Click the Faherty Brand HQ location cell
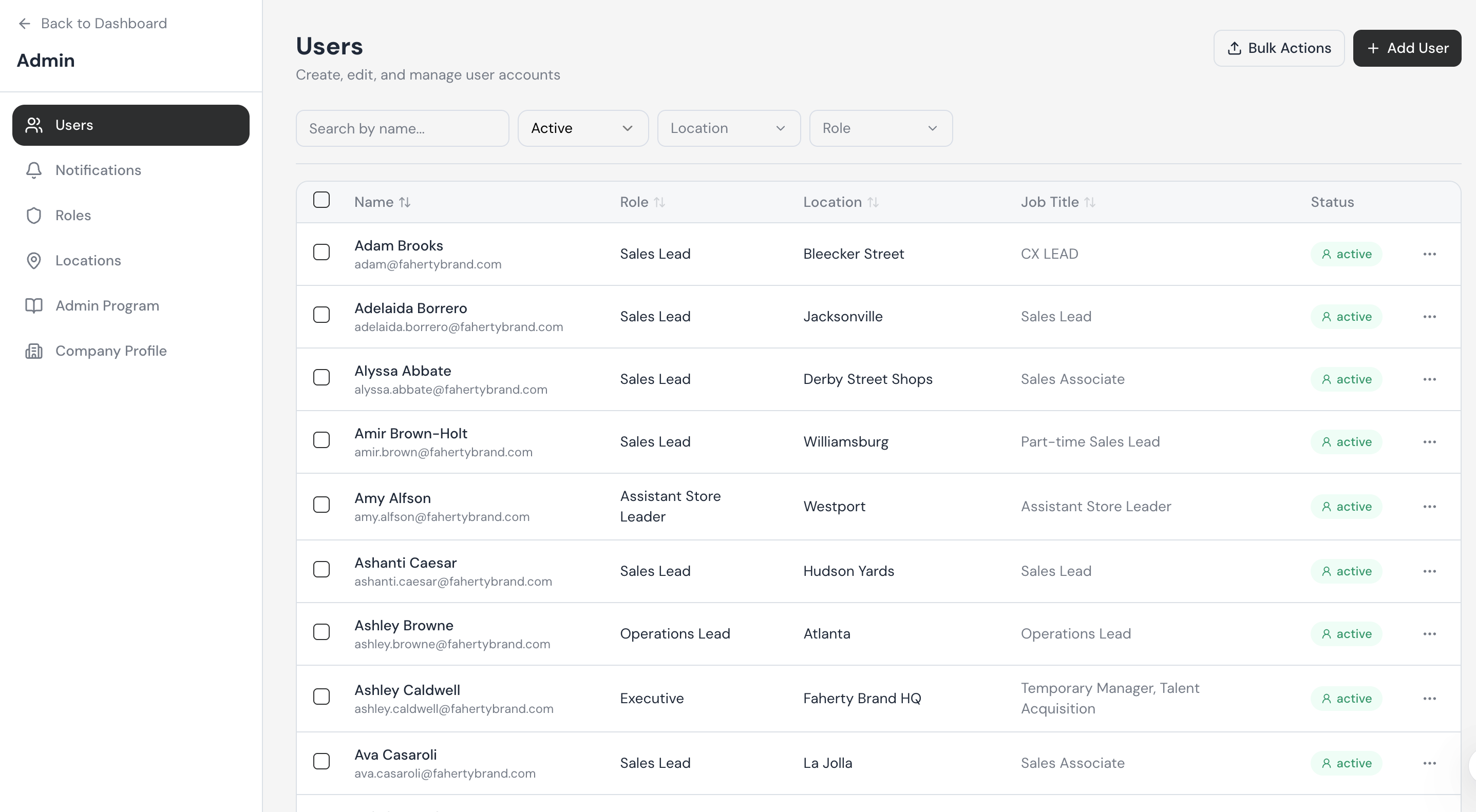Screen dimensions: 1476x812 (x=862, y=699)
